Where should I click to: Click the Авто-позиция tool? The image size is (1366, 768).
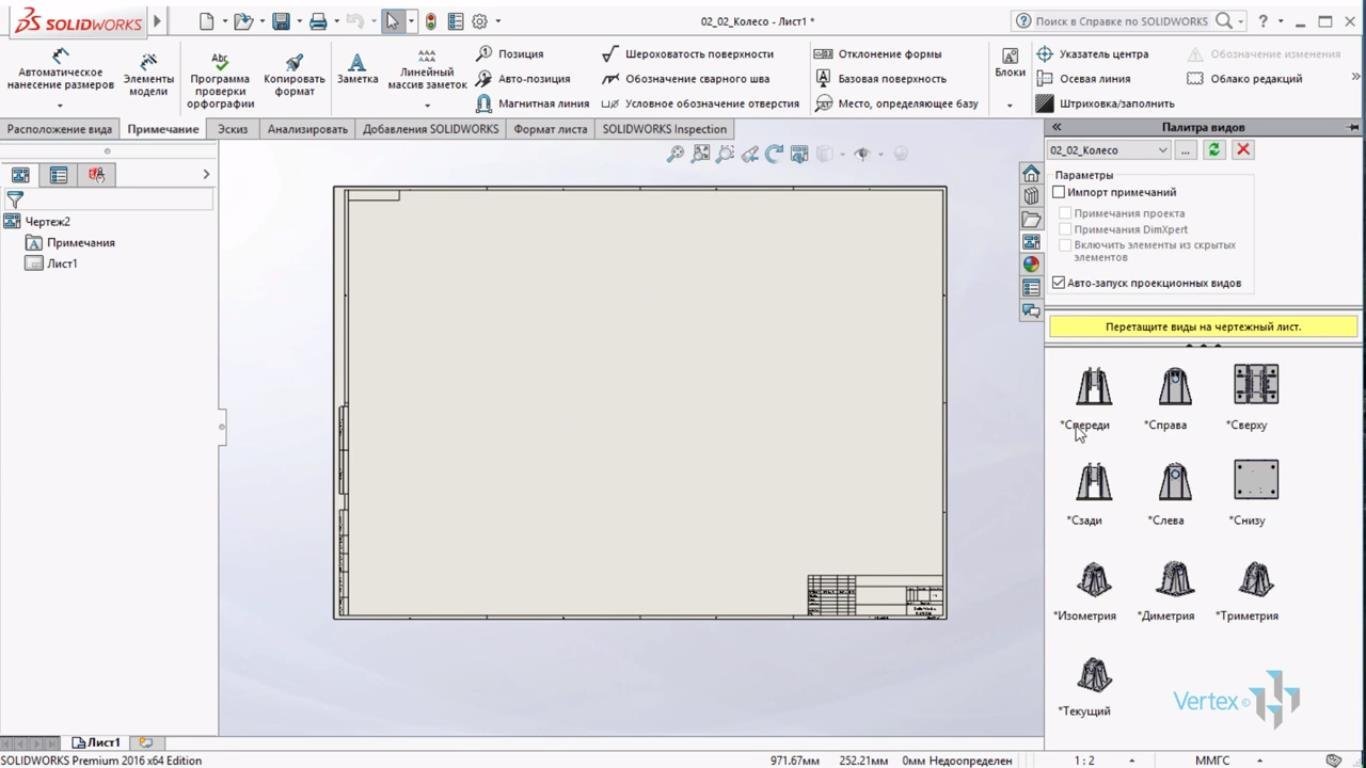[522, 79]
